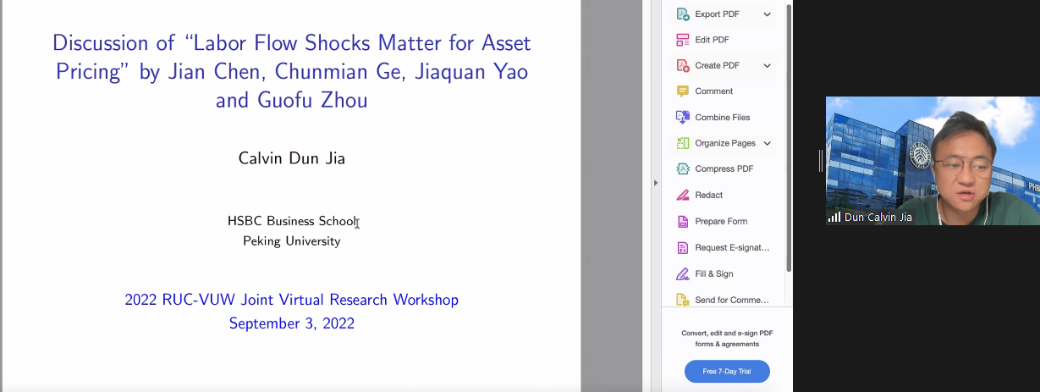Choose the Combine Files icon
Viewport: 1040px width, 392px height.
[x=682, y=117]
